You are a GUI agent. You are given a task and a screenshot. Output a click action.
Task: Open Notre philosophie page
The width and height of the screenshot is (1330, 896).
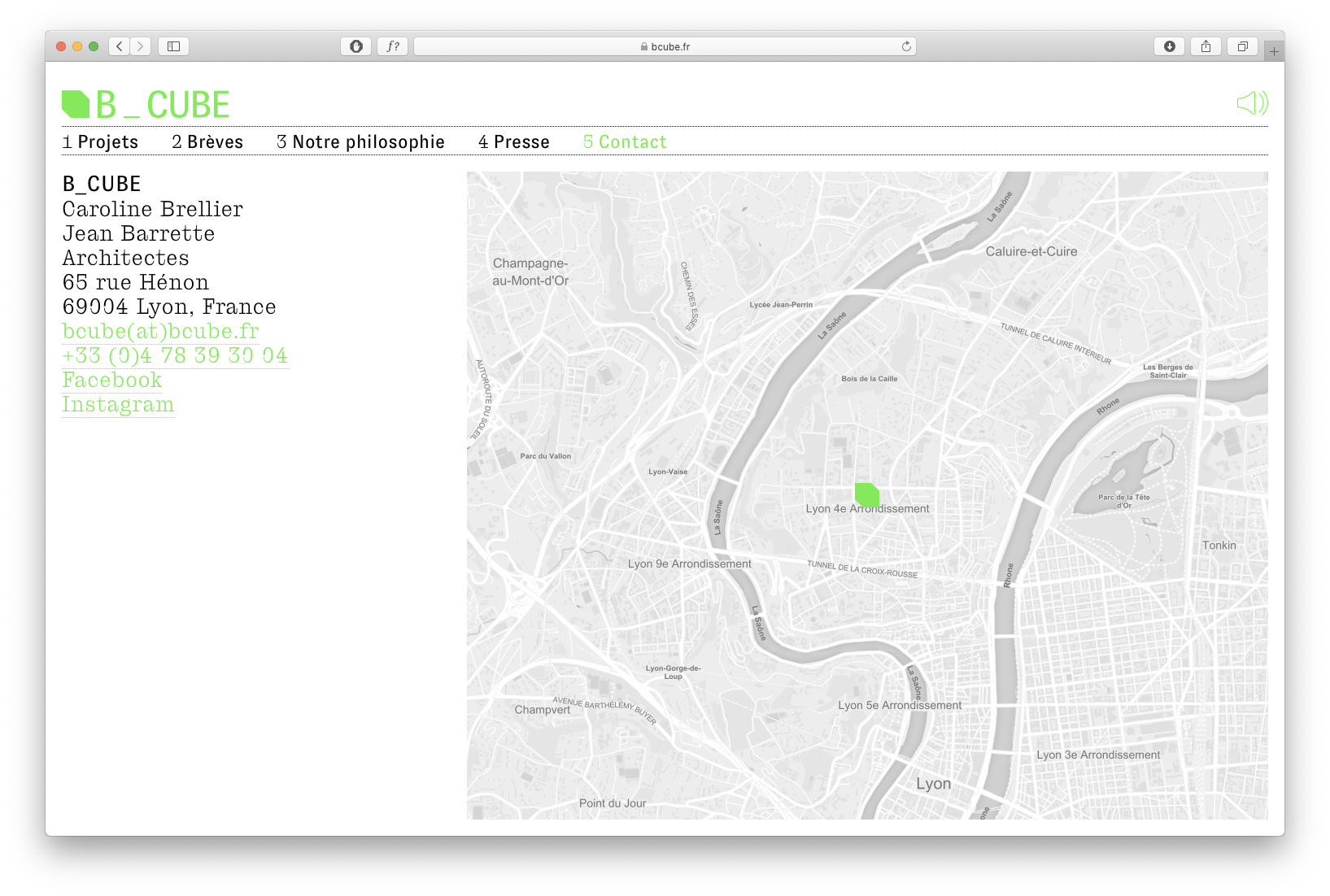click(x=360, y=142)
